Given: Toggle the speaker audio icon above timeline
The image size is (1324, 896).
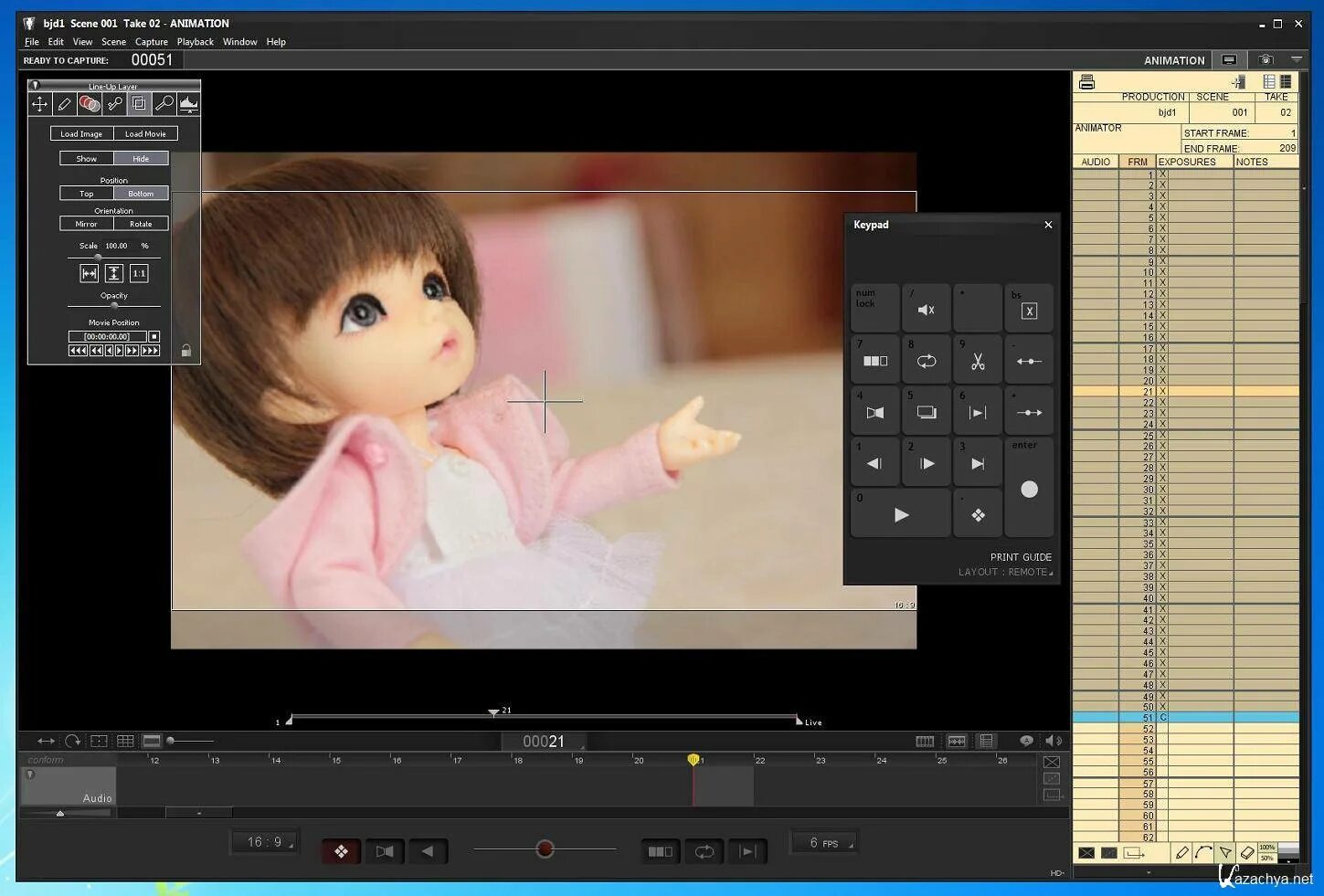Looking at the screenshot, I should (x=1053, y=741).
